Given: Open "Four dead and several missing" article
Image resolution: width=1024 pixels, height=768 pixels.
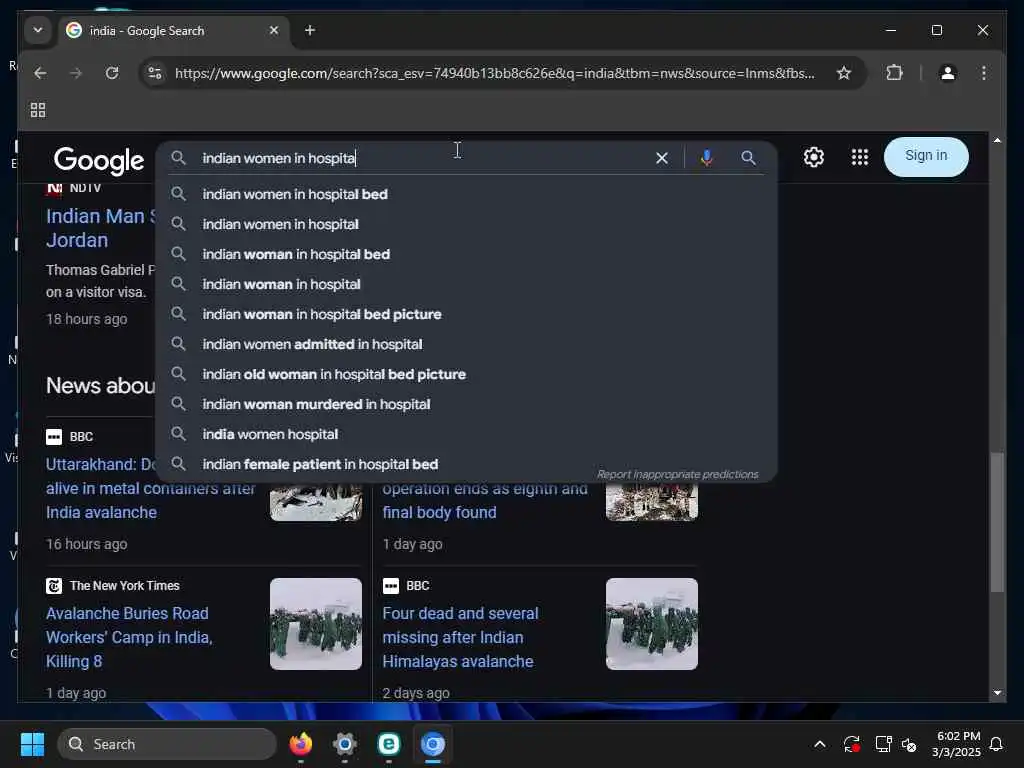Looking at the screenshot, I should pyautogui.click(x=460, y=637).
